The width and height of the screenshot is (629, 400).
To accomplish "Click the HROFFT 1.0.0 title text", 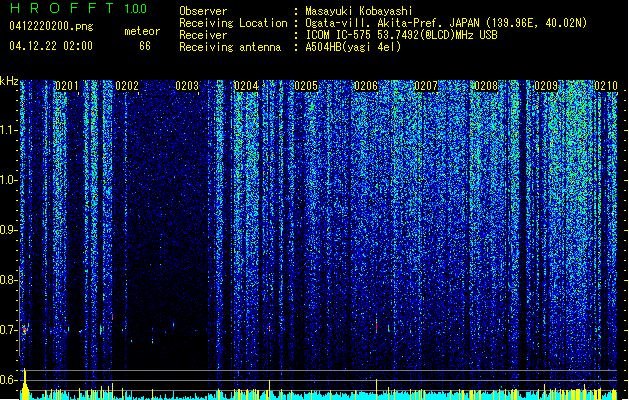I will tap(79, 8).
